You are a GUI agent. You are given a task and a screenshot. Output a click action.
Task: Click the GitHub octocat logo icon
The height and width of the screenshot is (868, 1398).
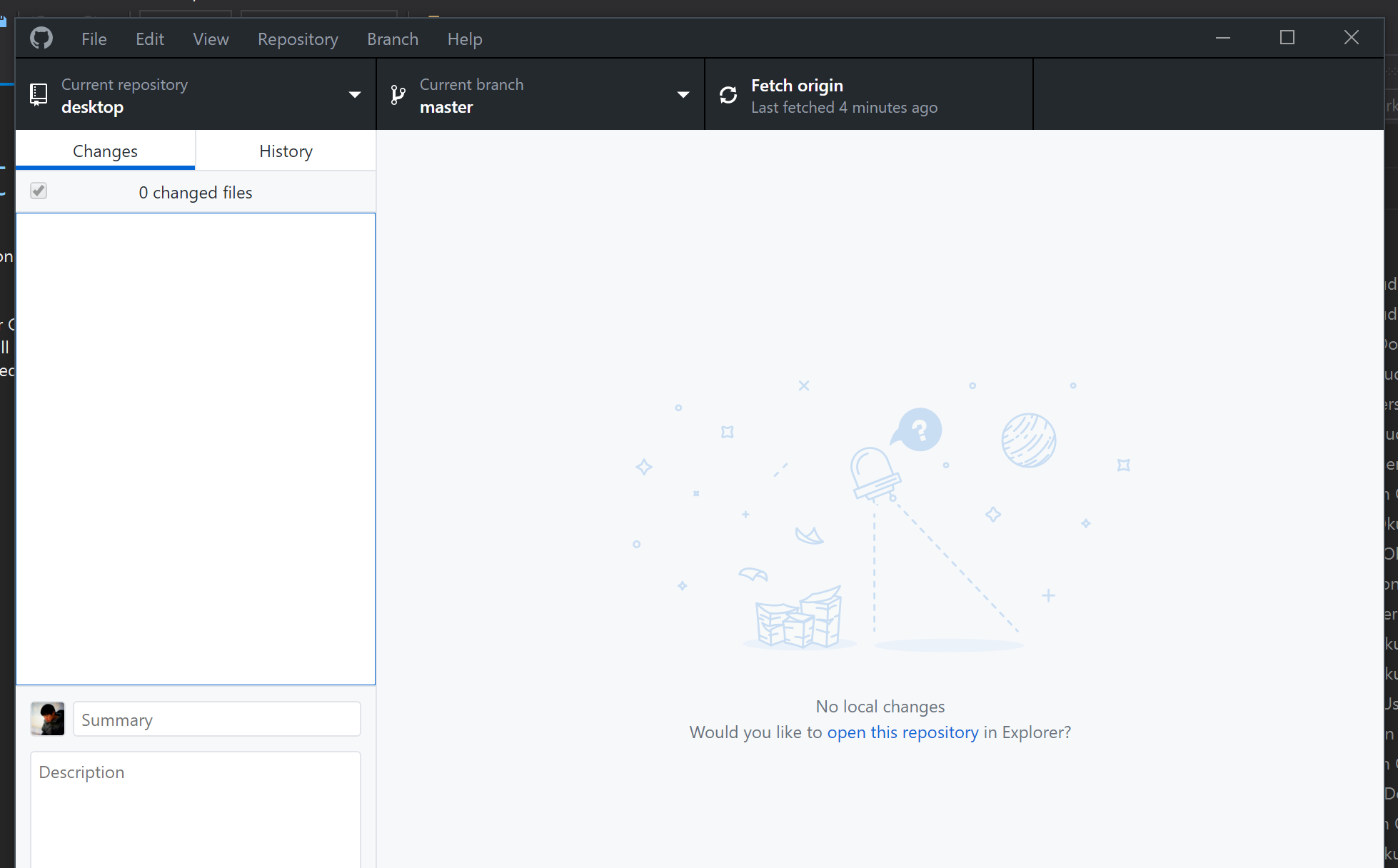point(41,38)
